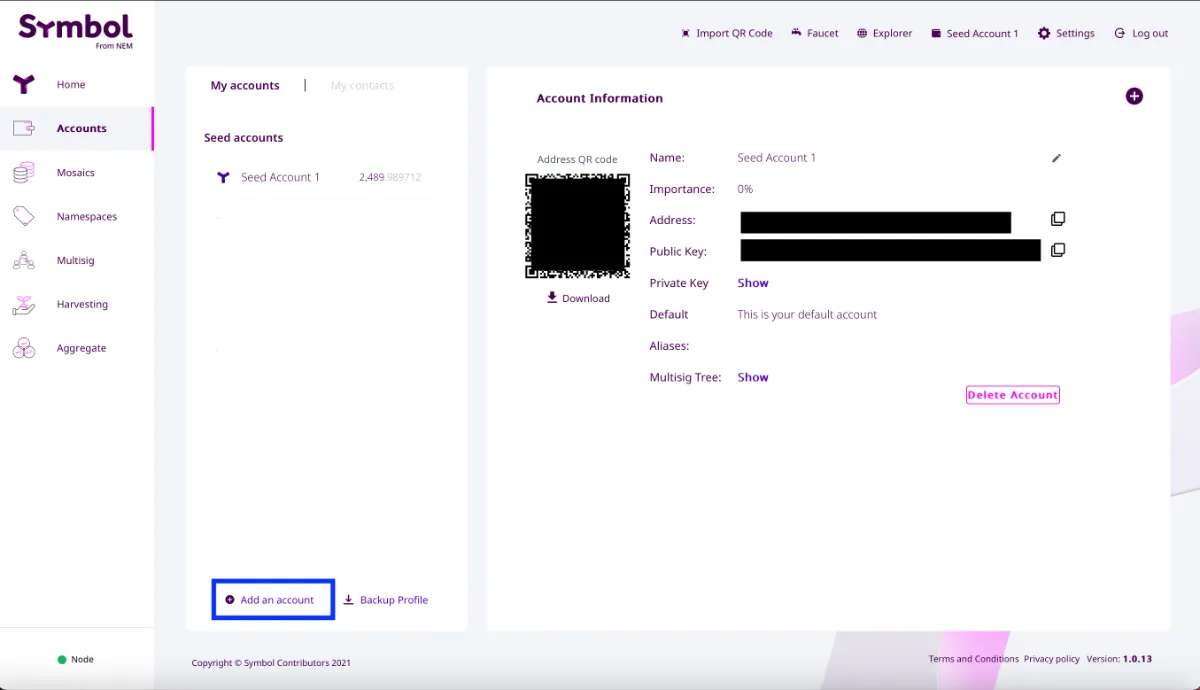Click the Backup Profile download icon

[349, 600]
